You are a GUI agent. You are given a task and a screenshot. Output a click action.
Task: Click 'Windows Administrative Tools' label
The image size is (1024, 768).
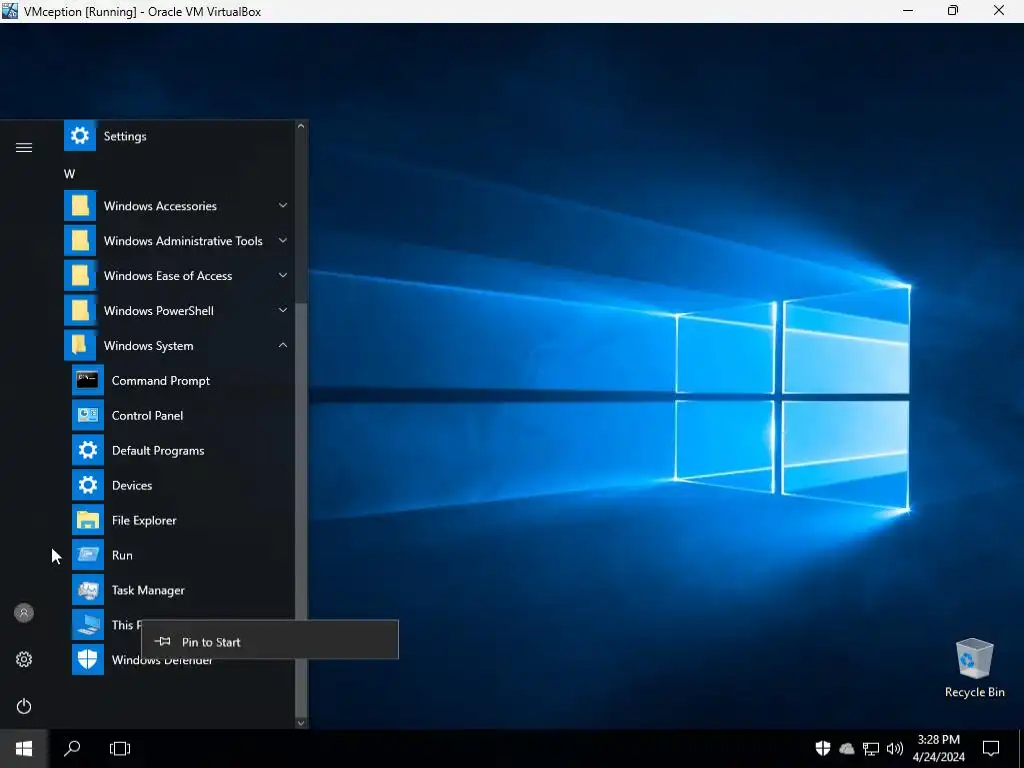click(183, 241)
